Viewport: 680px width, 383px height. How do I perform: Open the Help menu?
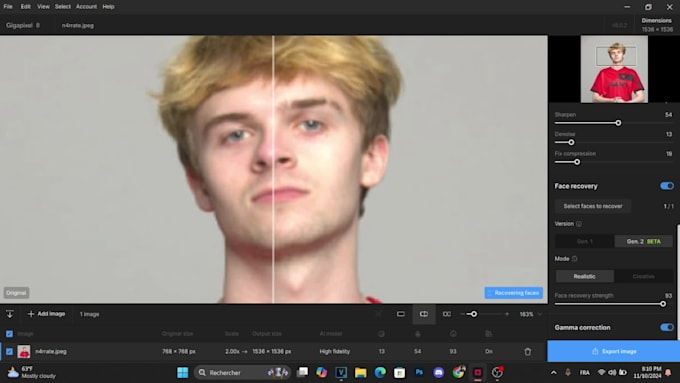click(108, 7)
